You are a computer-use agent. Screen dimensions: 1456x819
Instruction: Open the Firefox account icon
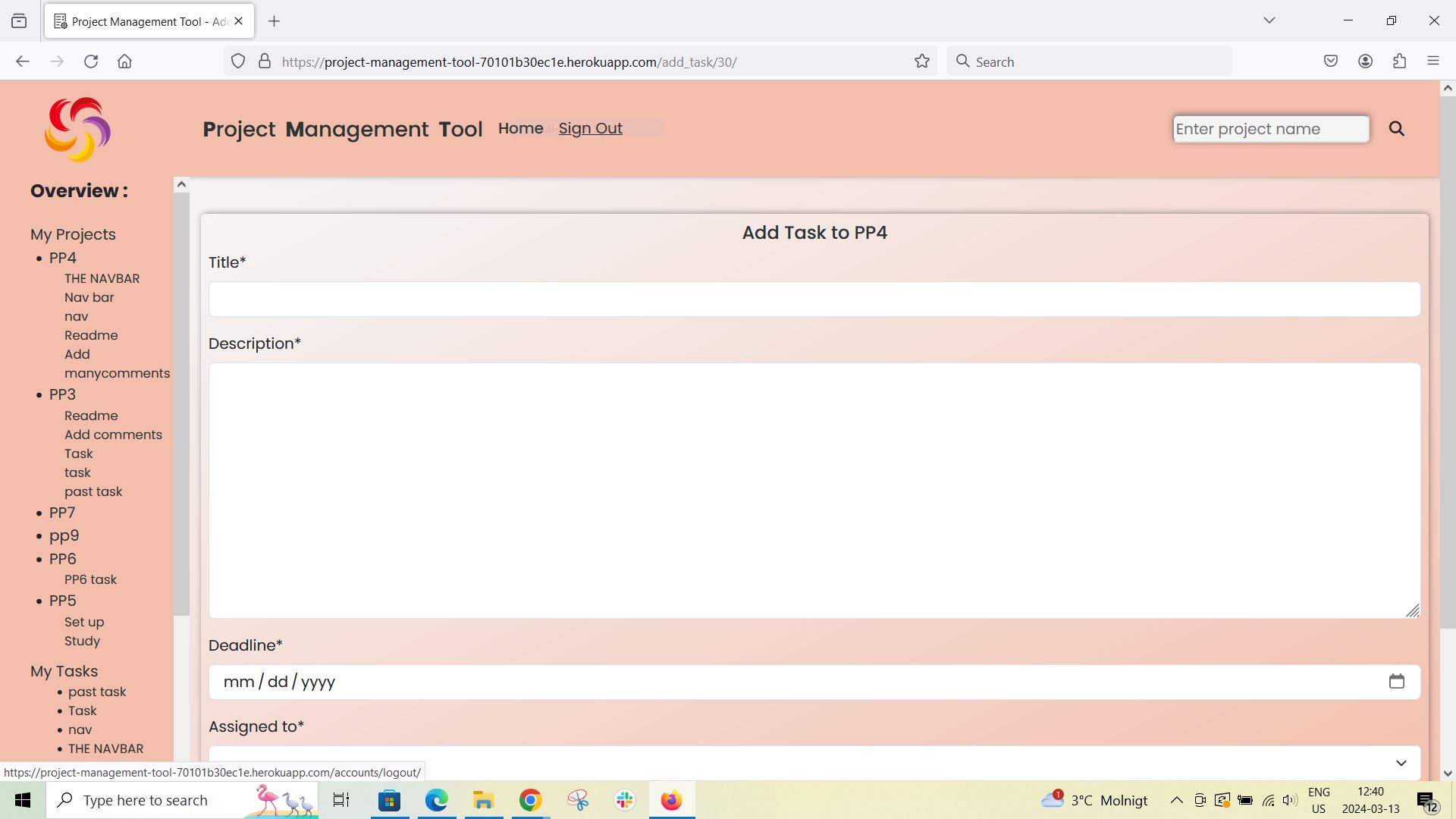(1366, 61)
